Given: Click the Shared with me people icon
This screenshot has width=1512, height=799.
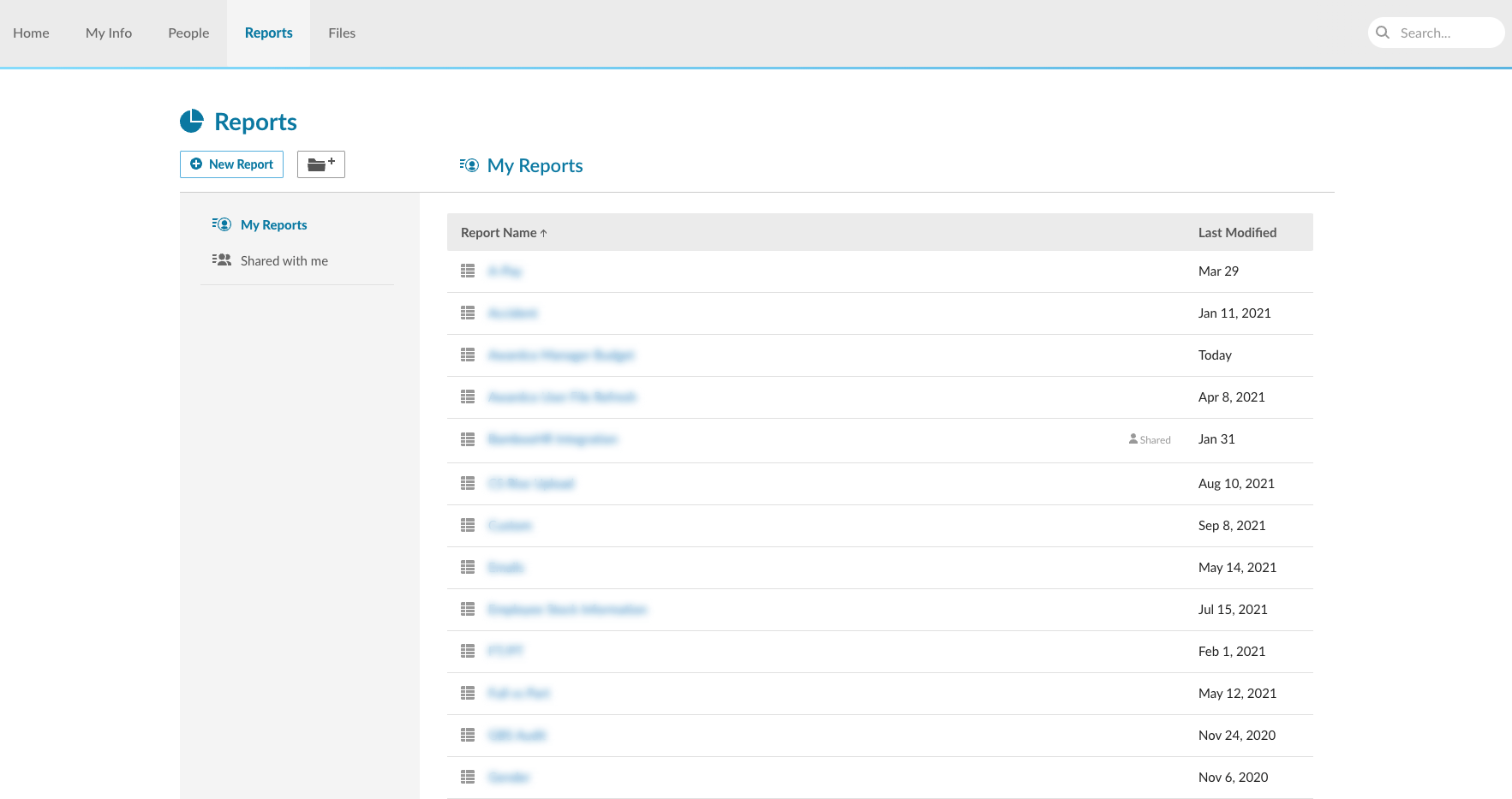Looking at the screenshot, I should [x=222, y=260].
